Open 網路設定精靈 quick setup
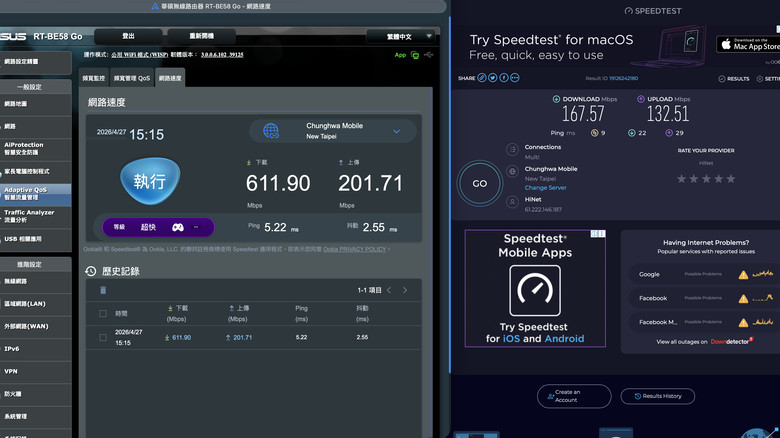This screenshot has height=438, width=780. (35, 62)
